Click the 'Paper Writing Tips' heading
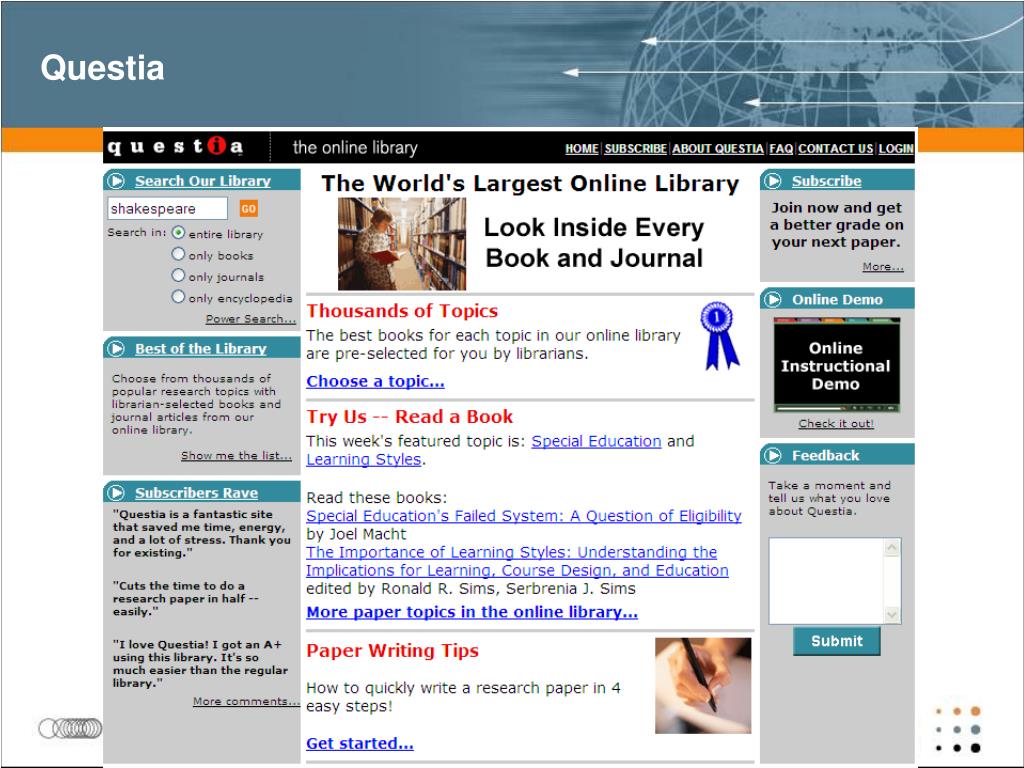This screenshot has width=1024, height=768. [x=392, y=650]
